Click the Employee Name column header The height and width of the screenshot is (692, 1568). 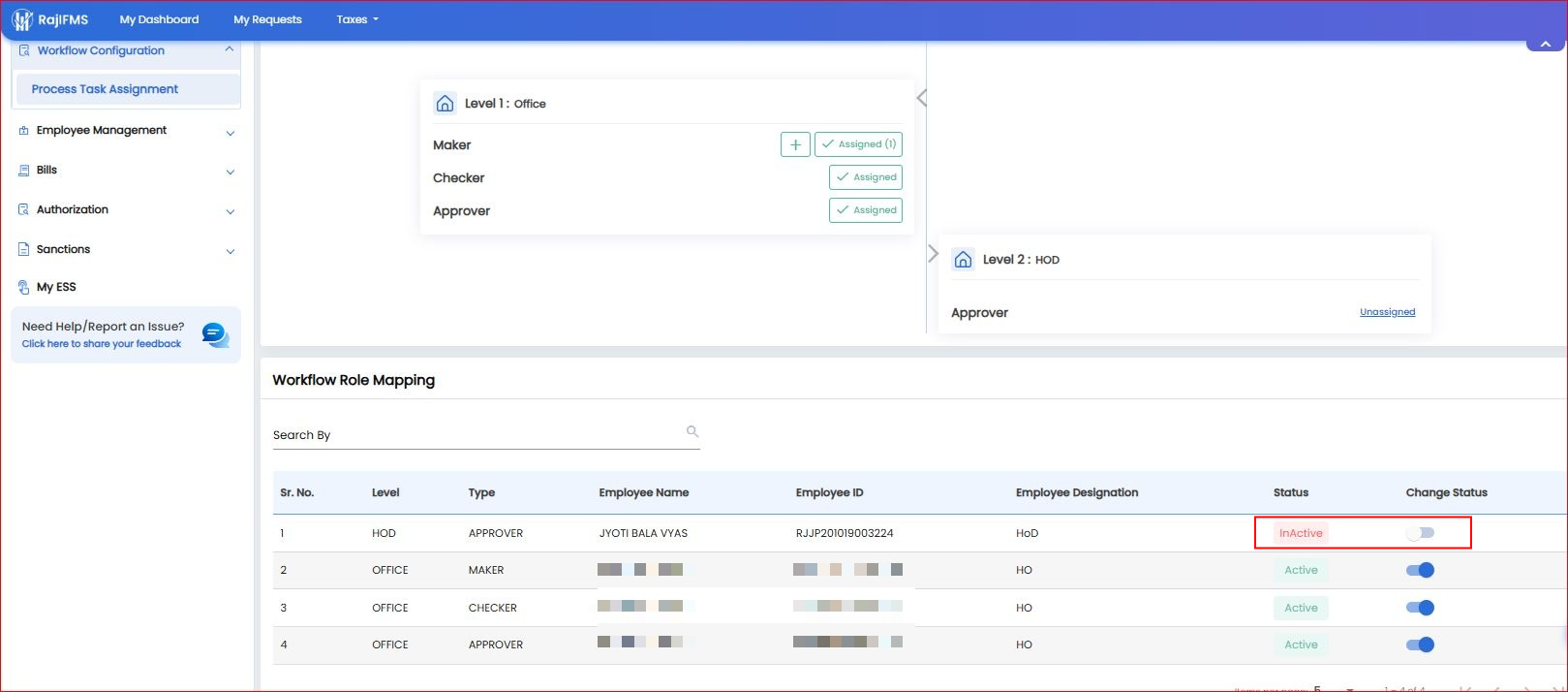(x=644, y=492)
